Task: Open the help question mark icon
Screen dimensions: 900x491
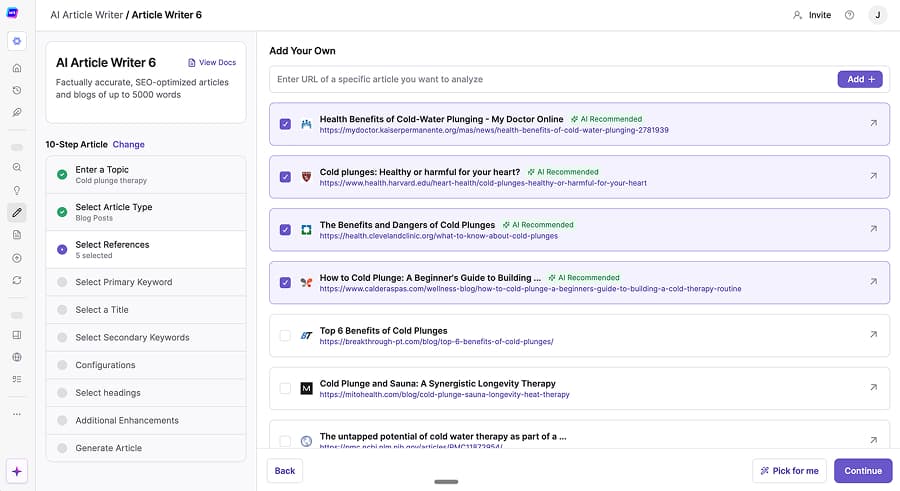Action: (x=849, y=15)
